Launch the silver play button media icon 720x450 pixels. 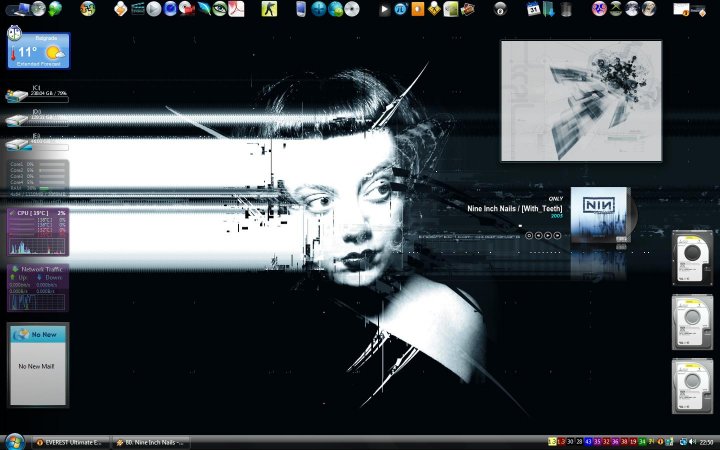(x=154, y=9)
